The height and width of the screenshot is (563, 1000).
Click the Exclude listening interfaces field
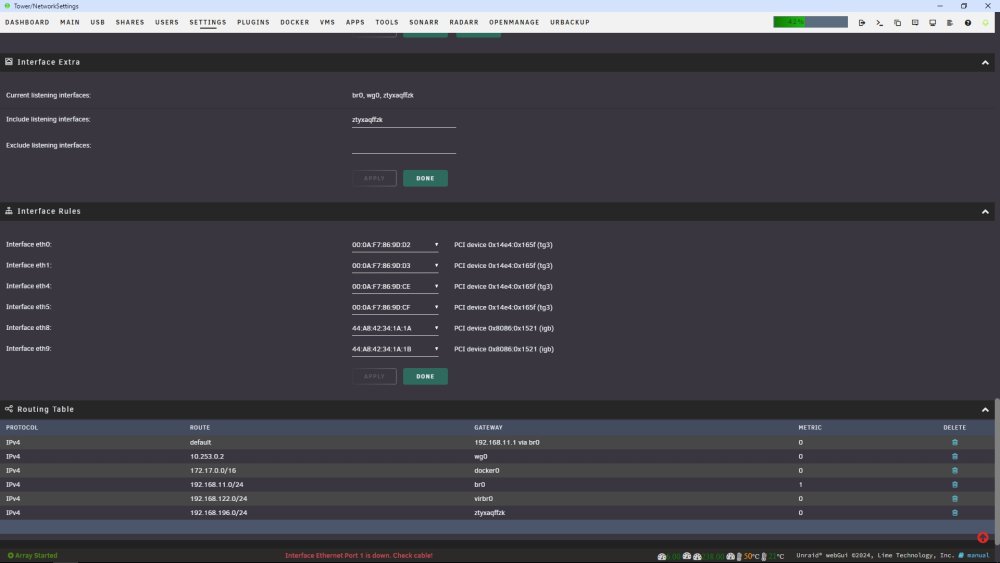(404, 146)
